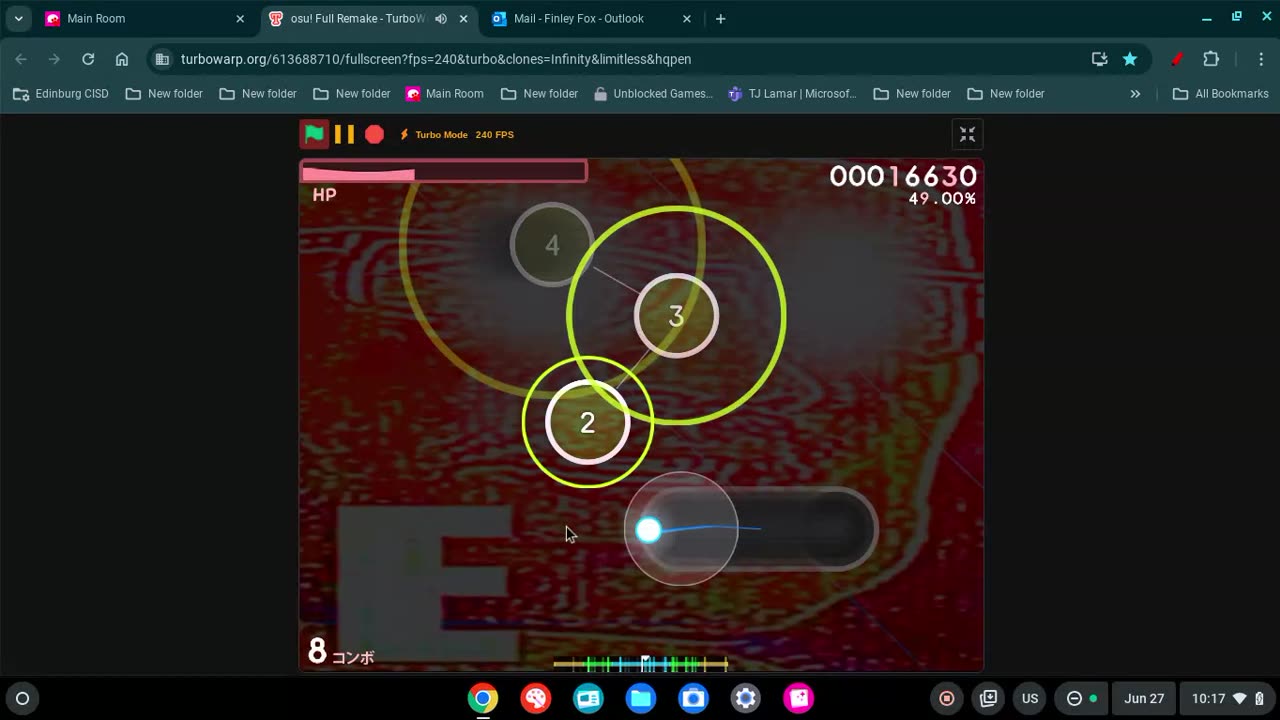This screenshot has height=720, width=1280.
Task: Stop the project with the red stop button
Action: coord(374,134)
